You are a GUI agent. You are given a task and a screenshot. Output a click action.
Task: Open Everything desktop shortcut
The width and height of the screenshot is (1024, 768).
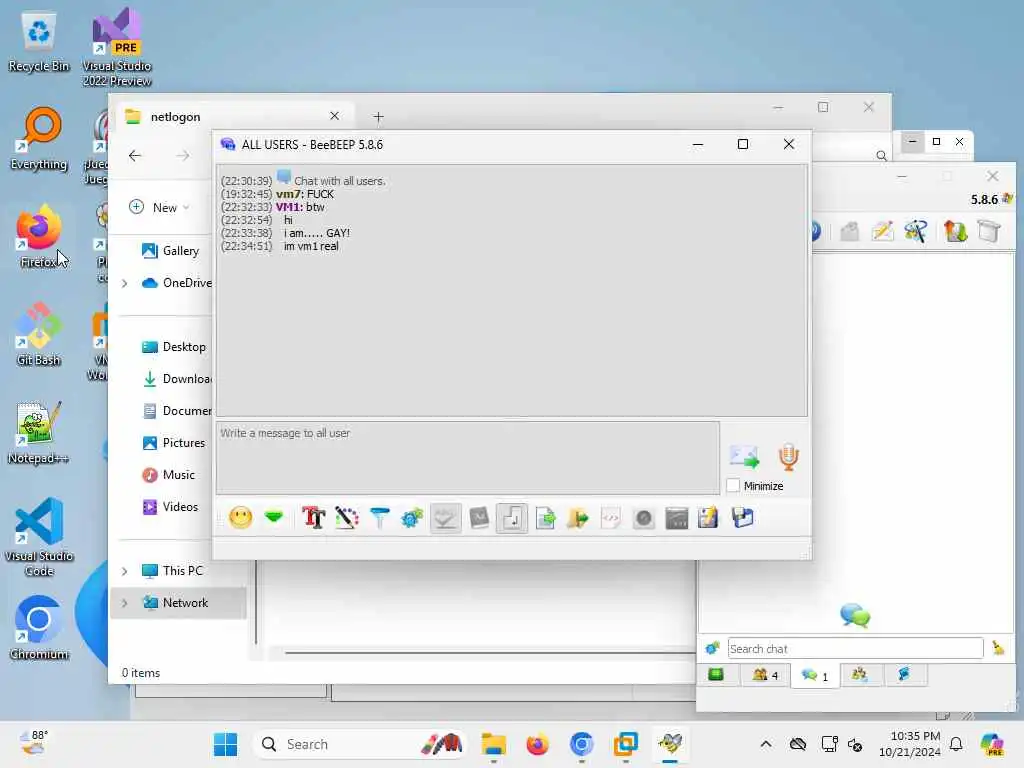click(39, 139)
